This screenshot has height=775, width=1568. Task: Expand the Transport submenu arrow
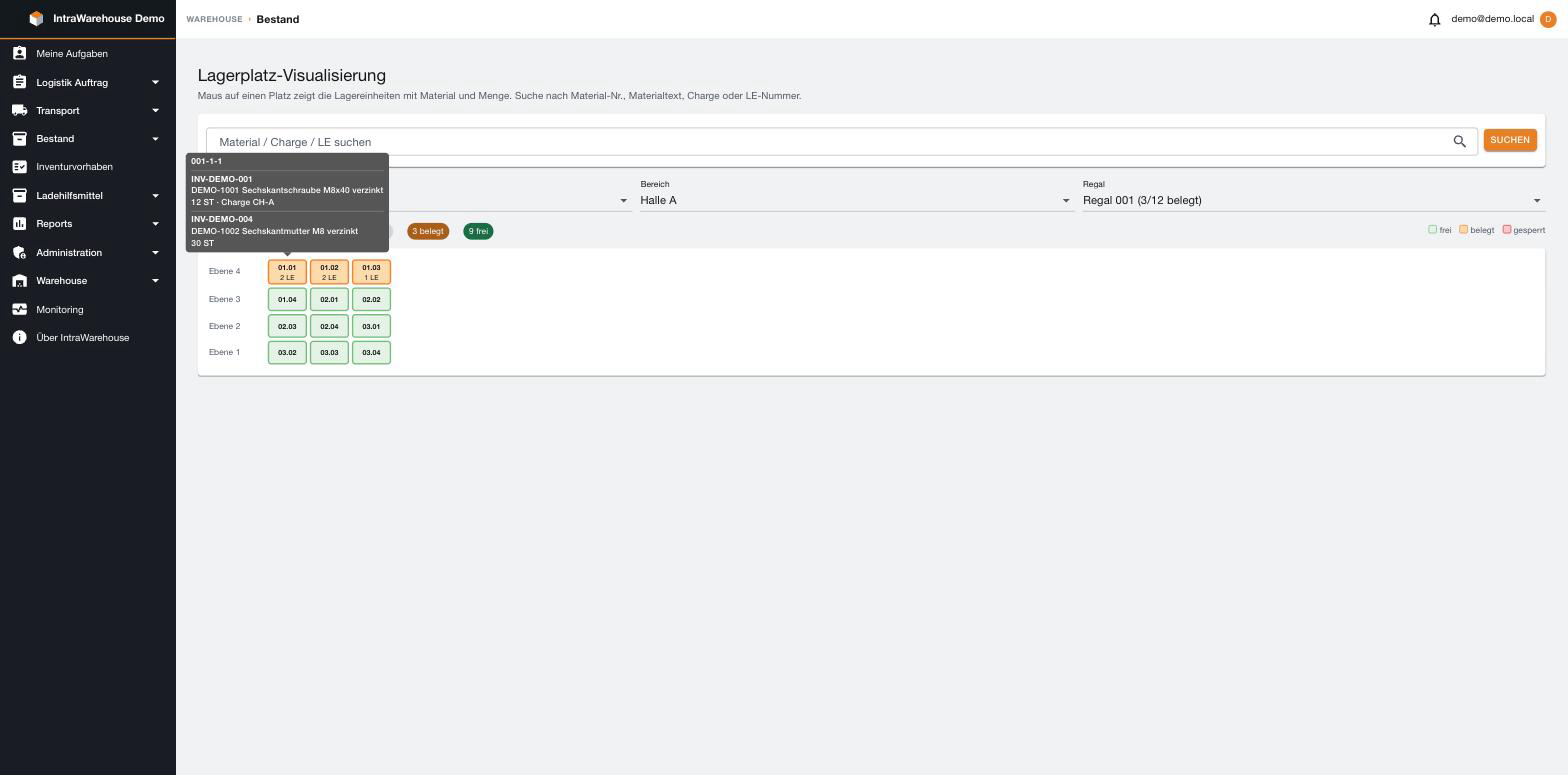[155, 110]
